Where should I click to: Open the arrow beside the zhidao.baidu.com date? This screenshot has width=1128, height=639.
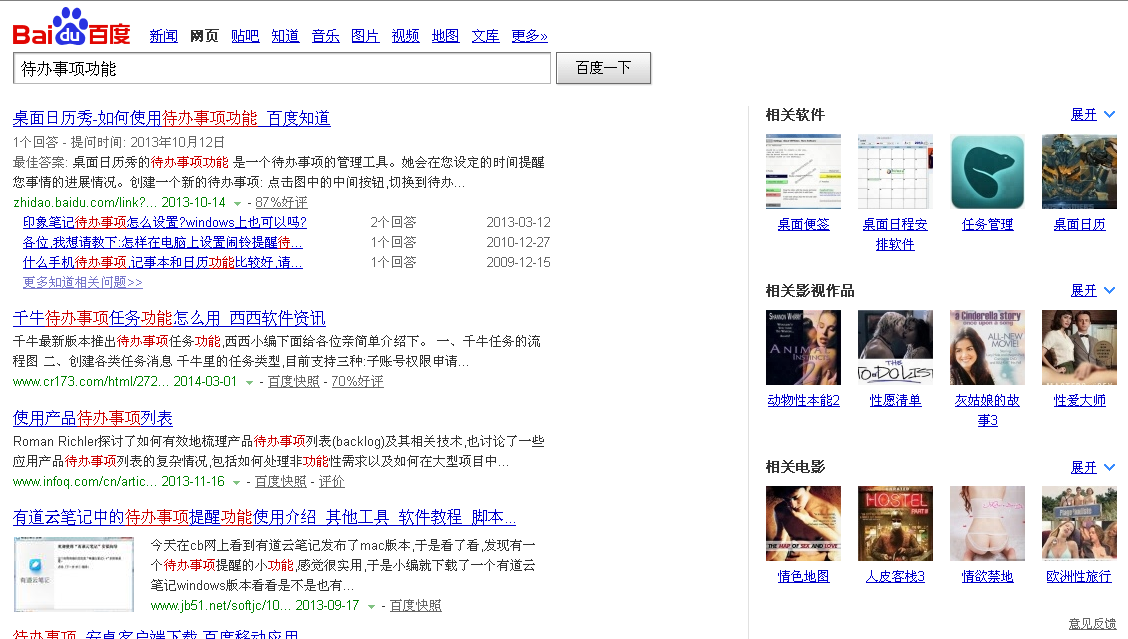click(237, 203)
